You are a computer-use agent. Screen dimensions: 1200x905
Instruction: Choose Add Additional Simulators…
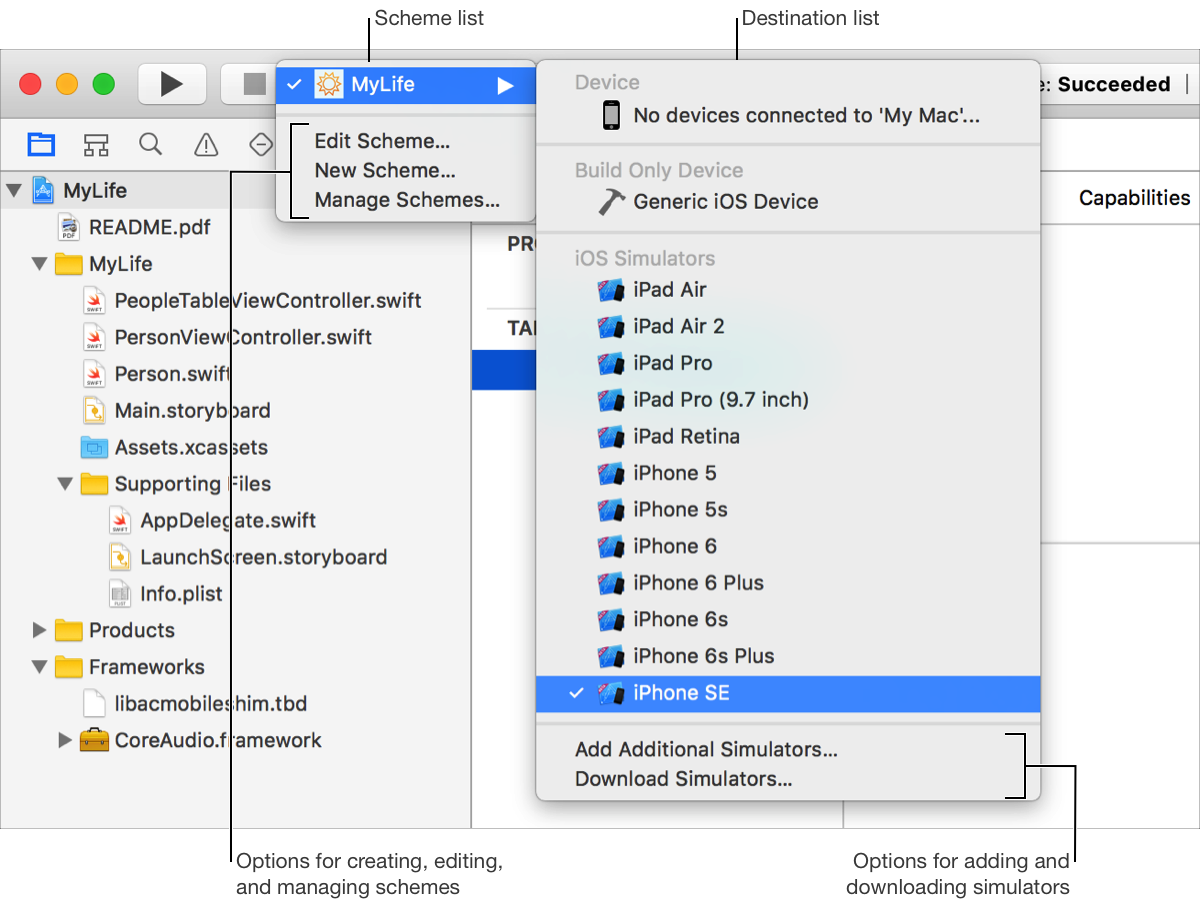click(x=706, y=749)
